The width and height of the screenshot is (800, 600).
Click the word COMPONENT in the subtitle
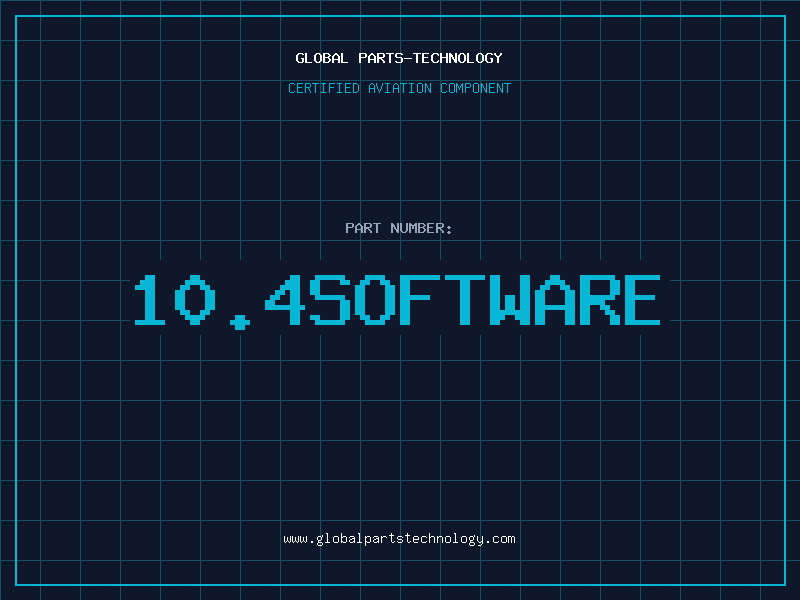tap(475, 88)
